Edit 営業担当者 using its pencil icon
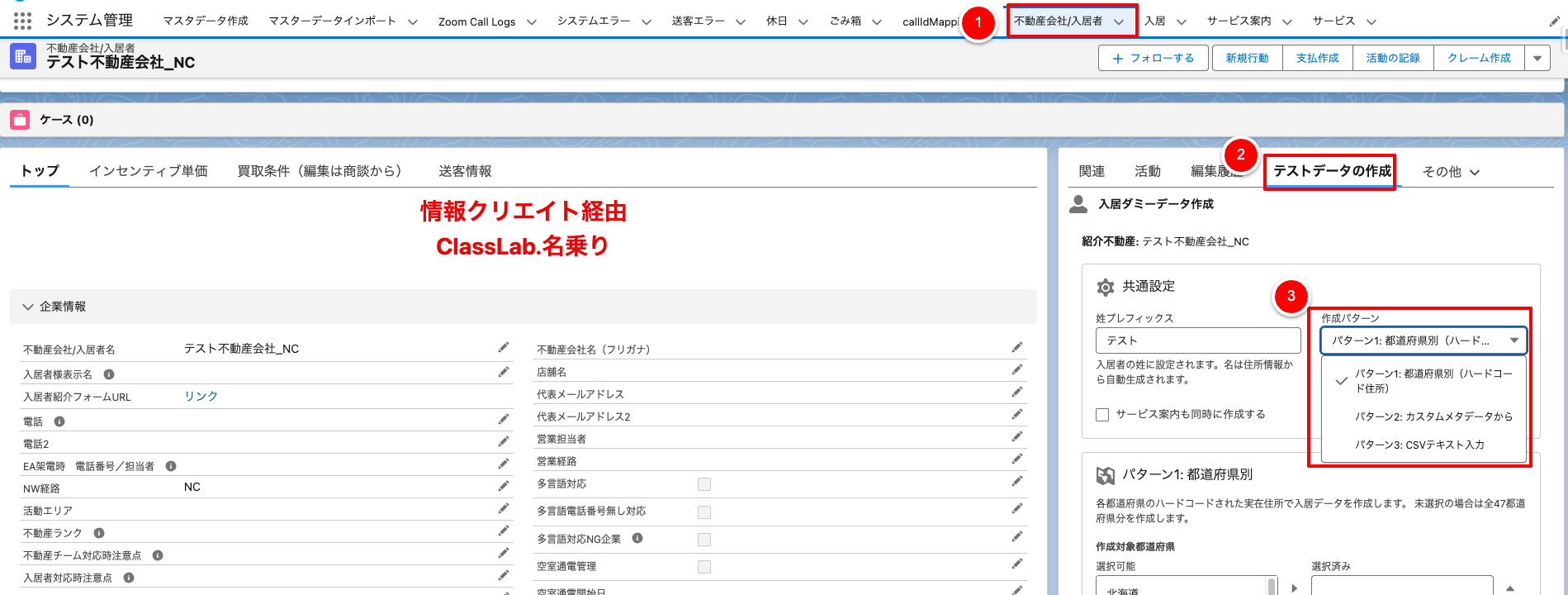Screen dimensions: 1568x595 (x=1017, y=437)
